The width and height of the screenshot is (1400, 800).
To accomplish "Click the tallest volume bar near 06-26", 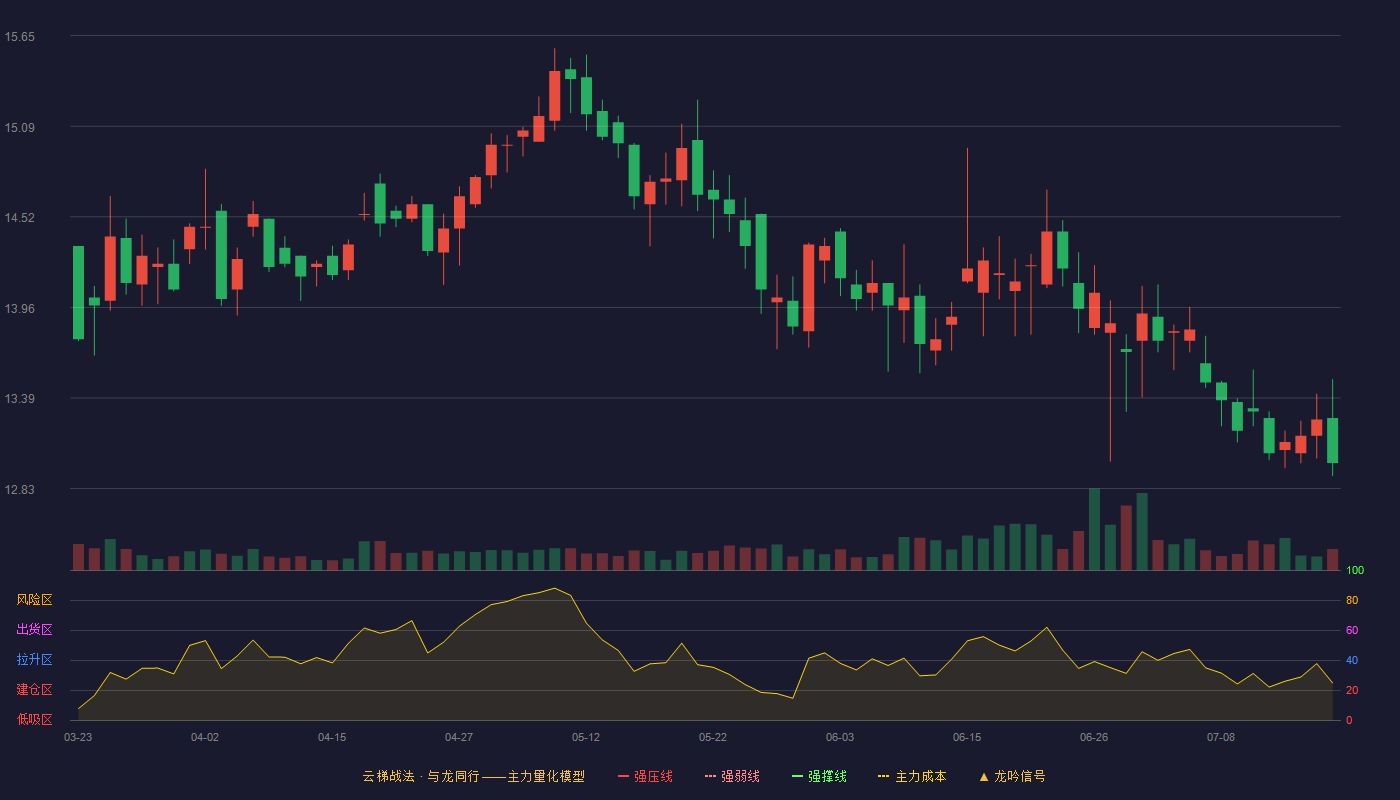I will click(x=1094, y=529).
